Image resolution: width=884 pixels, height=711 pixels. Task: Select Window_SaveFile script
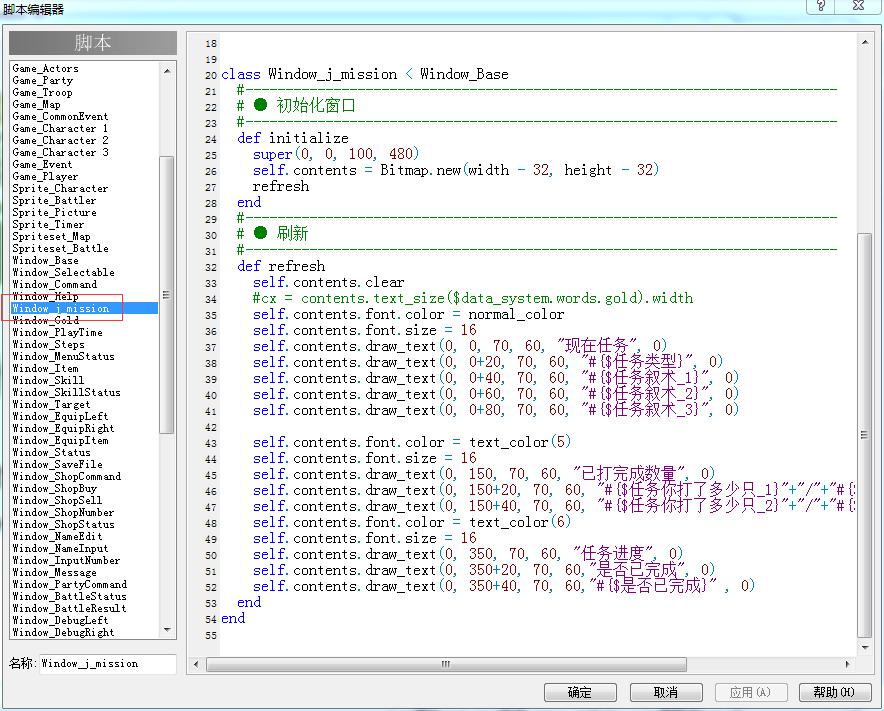(x=58, y=464)
